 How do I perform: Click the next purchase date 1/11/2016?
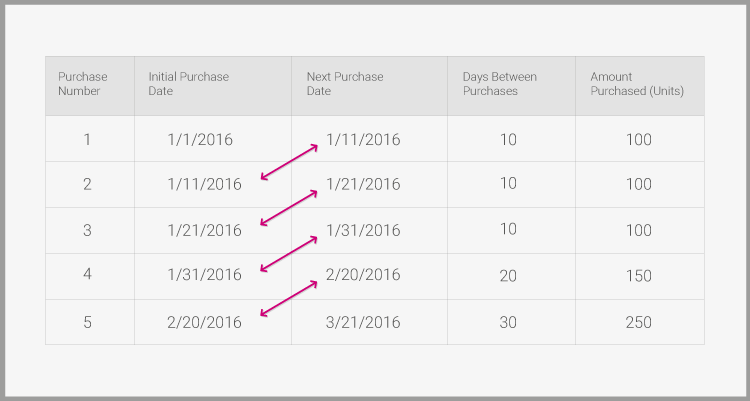pyautogui.click(x=363, y=139)
